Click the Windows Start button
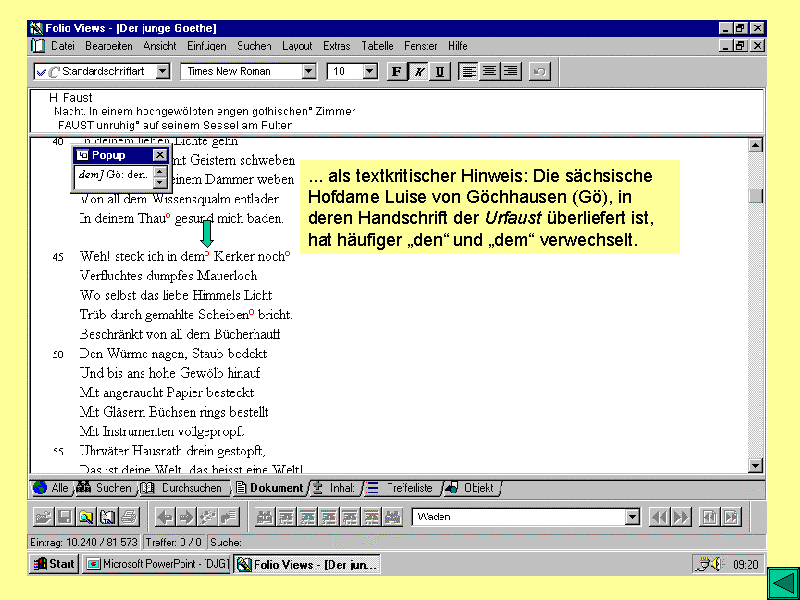 pos(54,564)
